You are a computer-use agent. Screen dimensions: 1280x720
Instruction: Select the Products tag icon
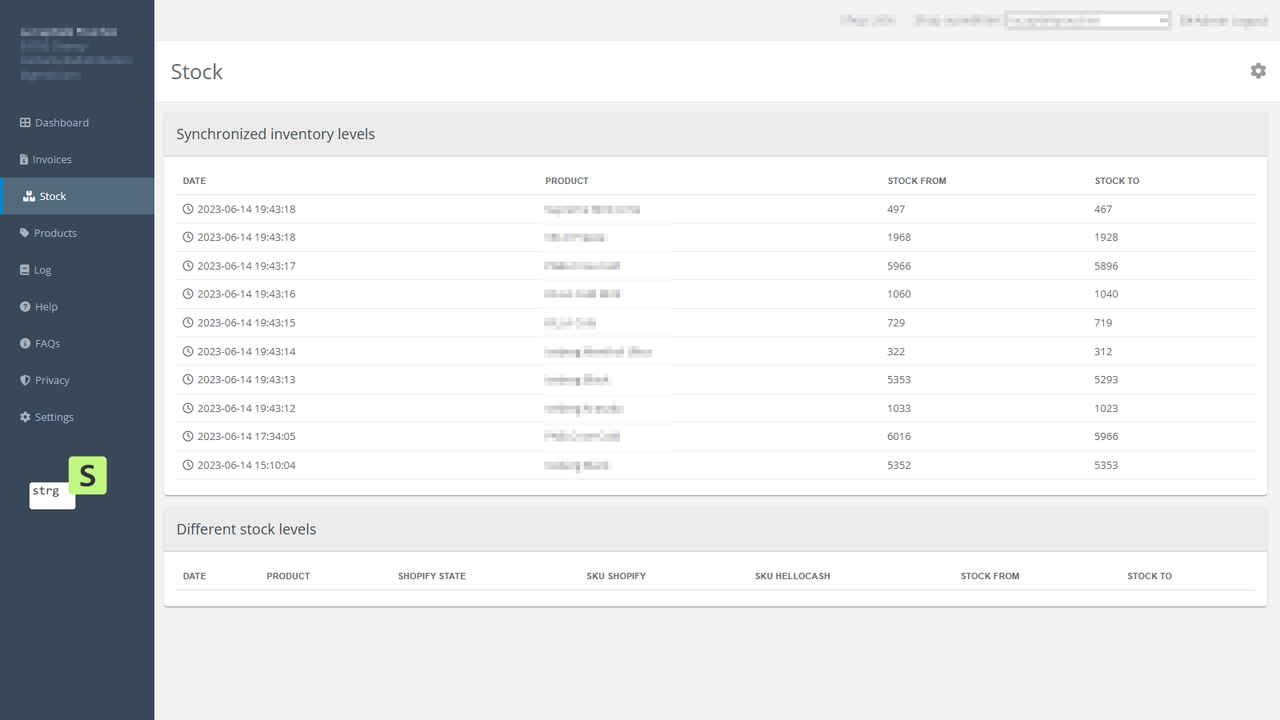(24, 233)
